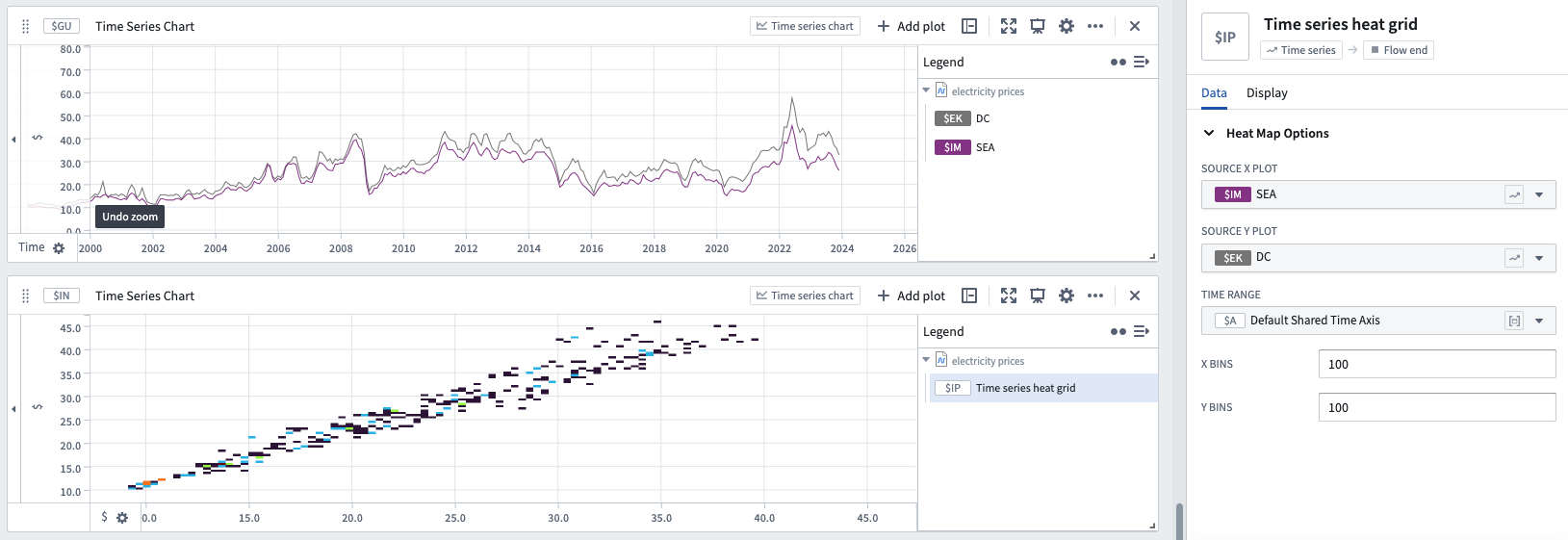
Task: Click the Undo zoom button
Action: point(130,217)
